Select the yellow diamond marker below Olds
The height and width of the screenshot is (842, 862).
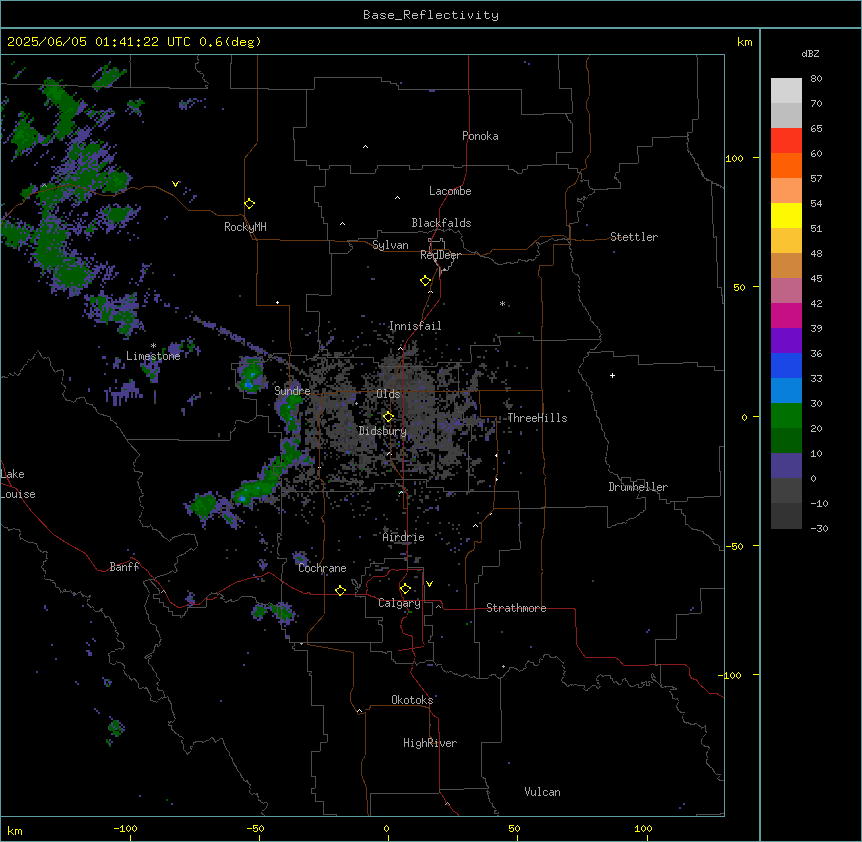388,417
